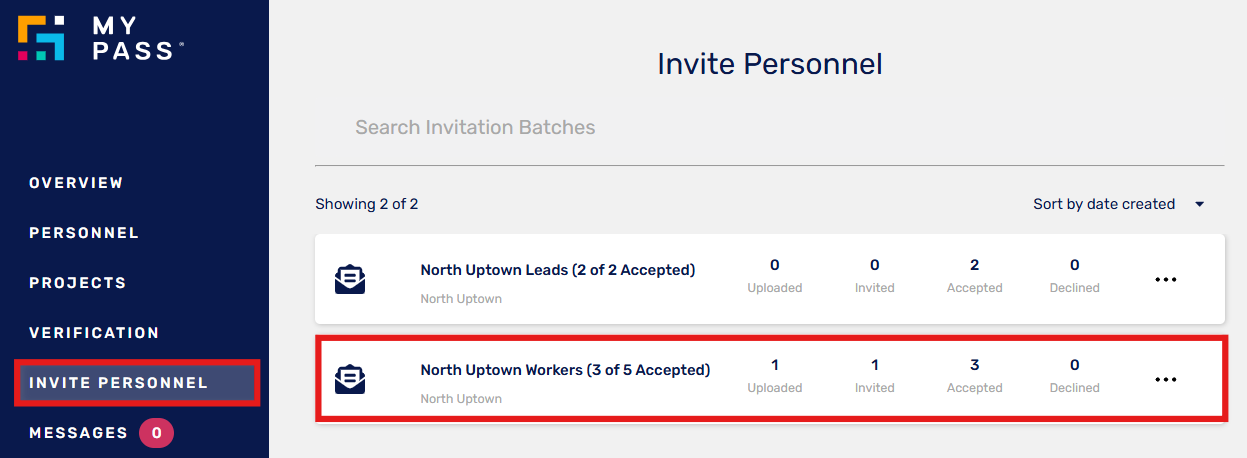1247x458 pixels.
Task: Click the Messages count badge
Action: pos(157,433)
